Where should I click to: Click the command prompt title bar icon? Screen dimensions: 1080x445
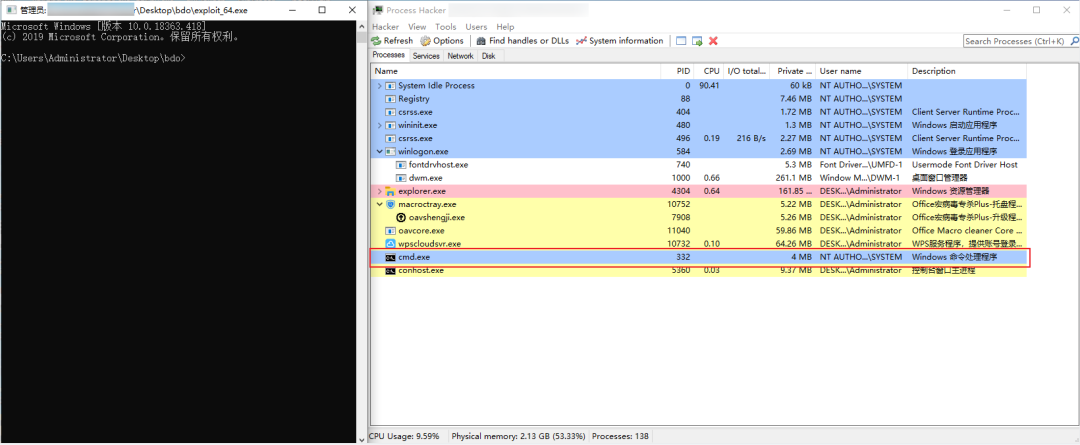click(x=11, y=10)
